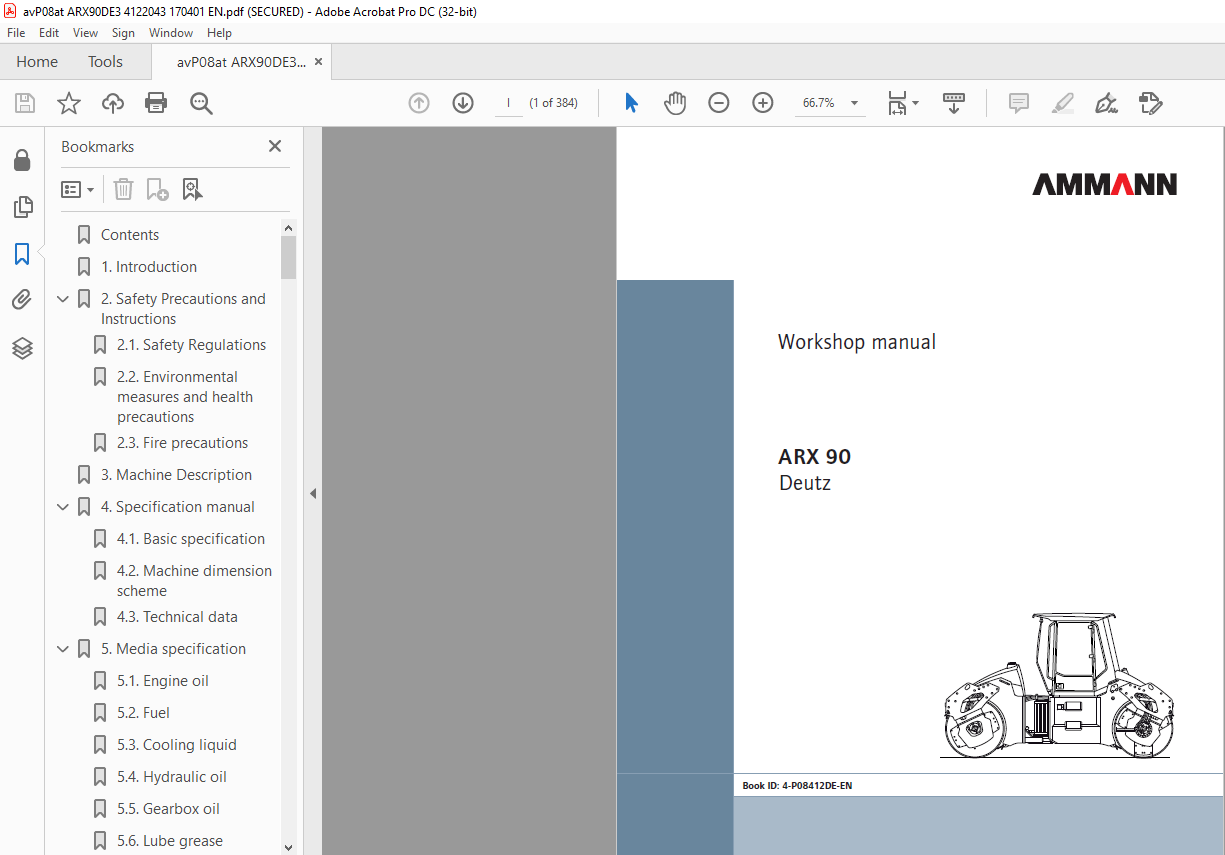The image size is (1225, 855).
Task: Add file to starred with the star icon
Action: [68, 103]
